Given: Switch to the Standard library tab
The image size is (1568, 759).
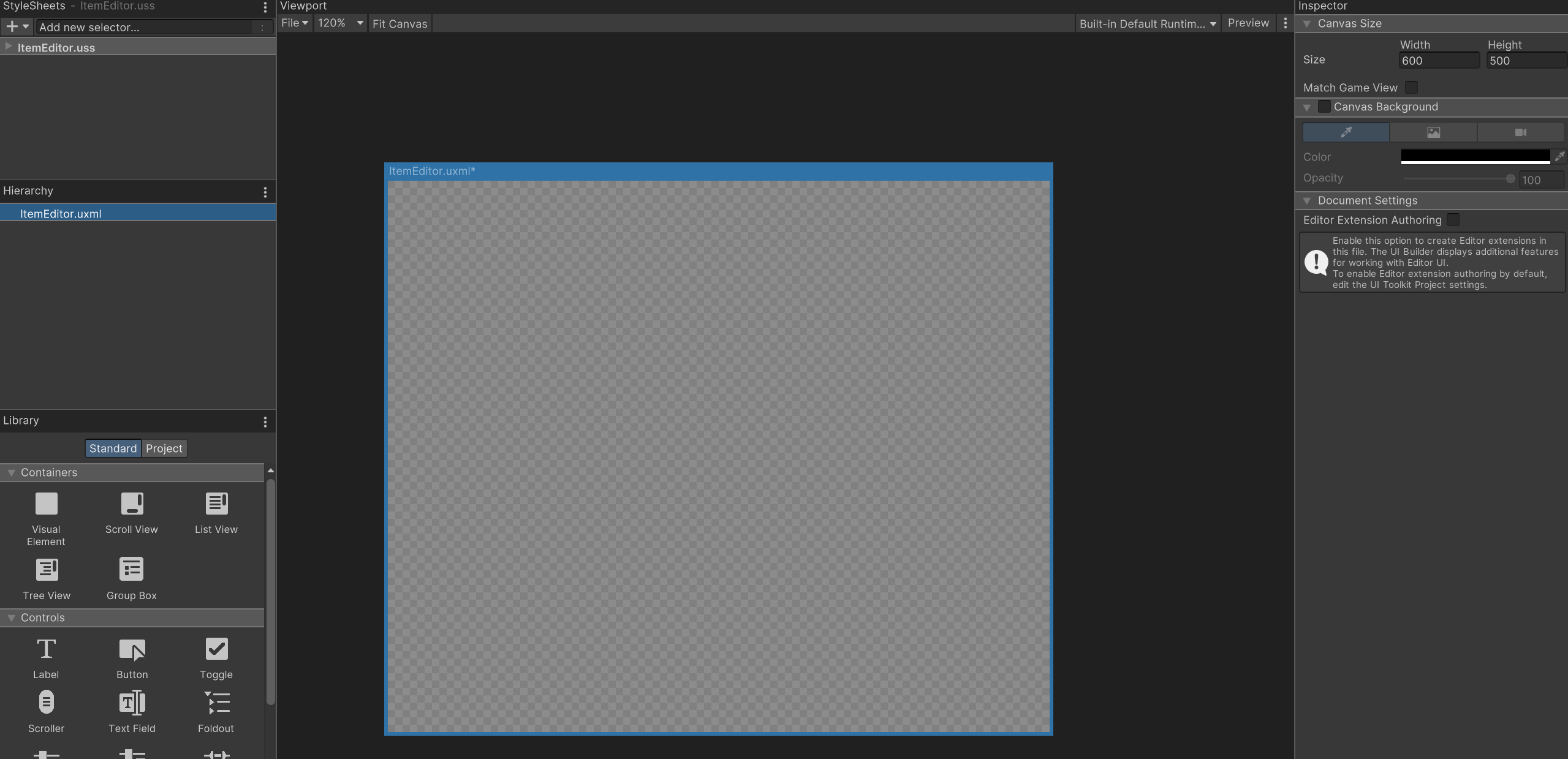Looking at the screenshot, I should tap(113, 448).
